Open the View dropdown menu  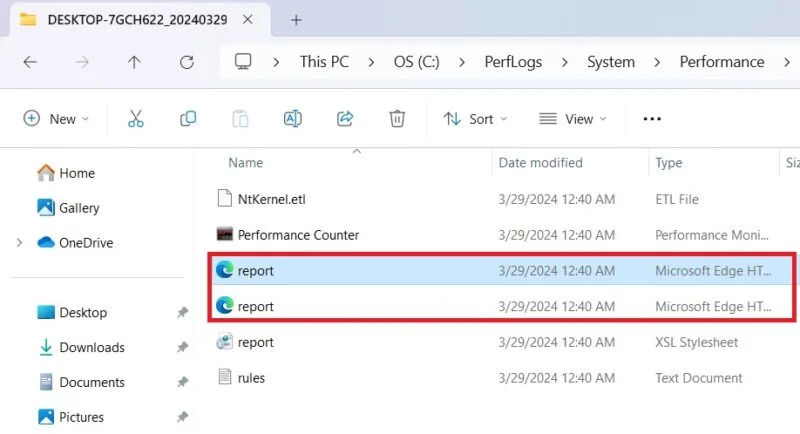tap(572, 119)
